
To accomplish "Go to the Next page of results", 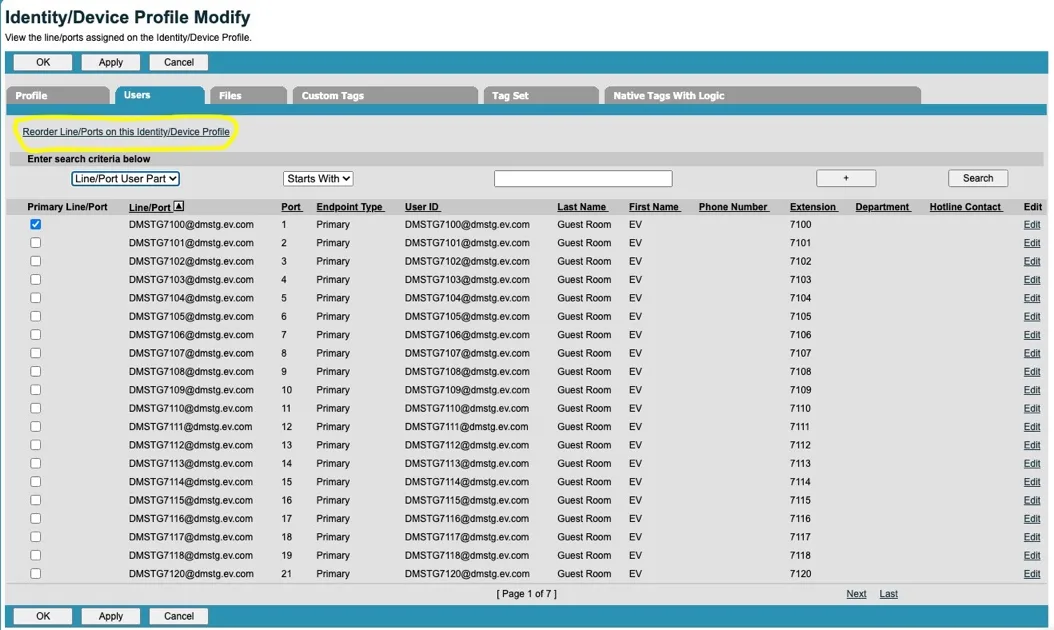I will click(x=856, y=594).
